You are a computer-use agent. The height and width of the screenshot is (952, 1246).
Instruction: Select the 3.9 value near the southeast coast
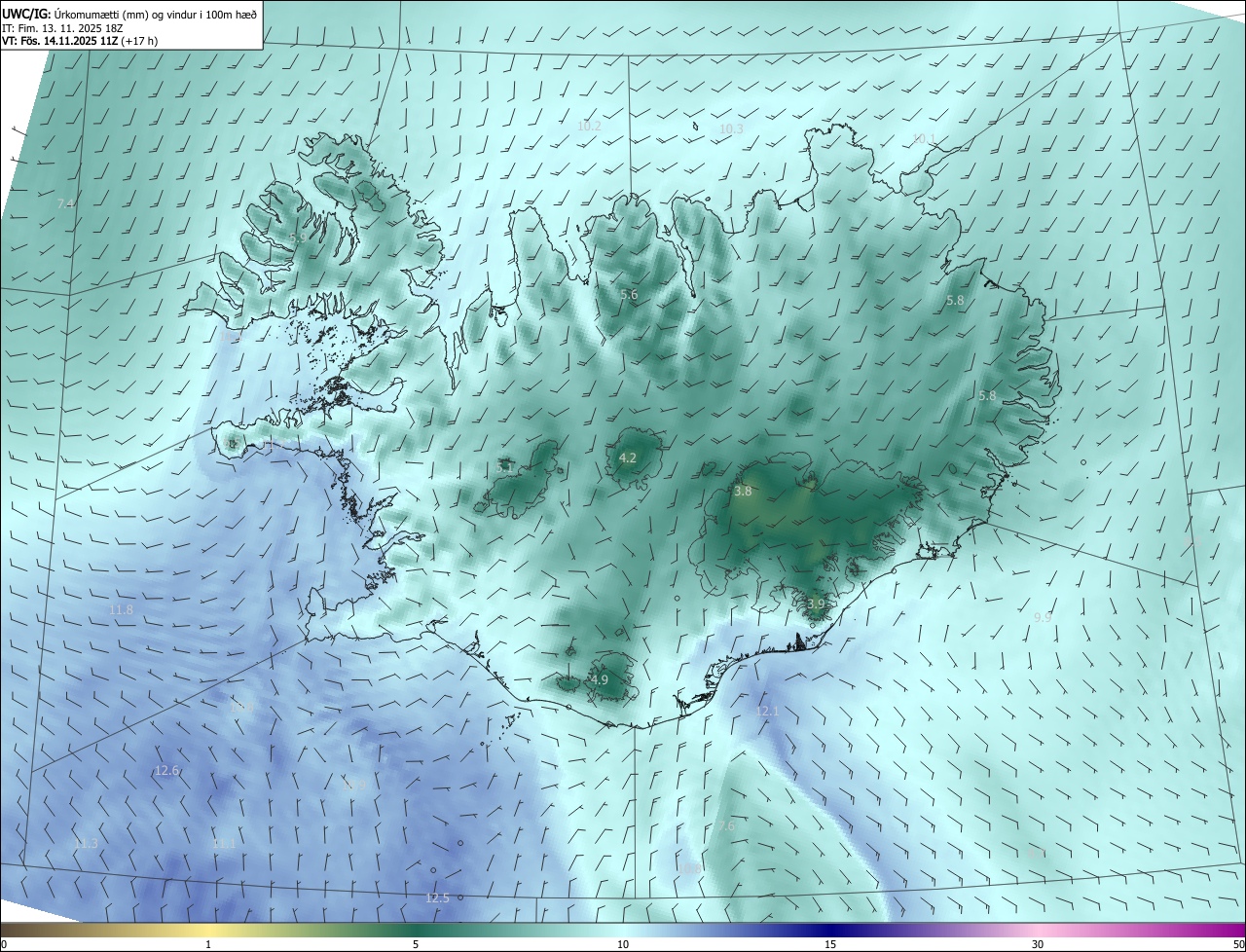point(816,604)
